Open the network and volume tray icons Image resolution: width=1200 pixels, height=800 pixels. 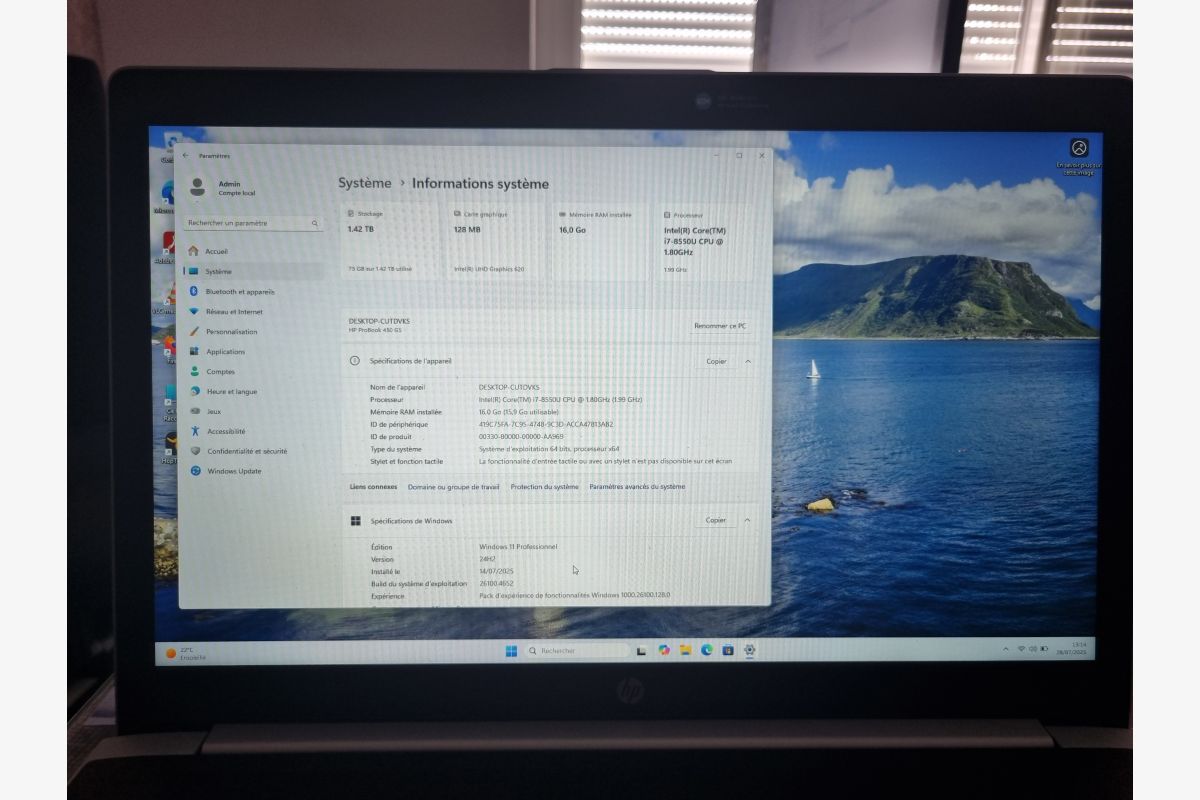click(1035, 649)
